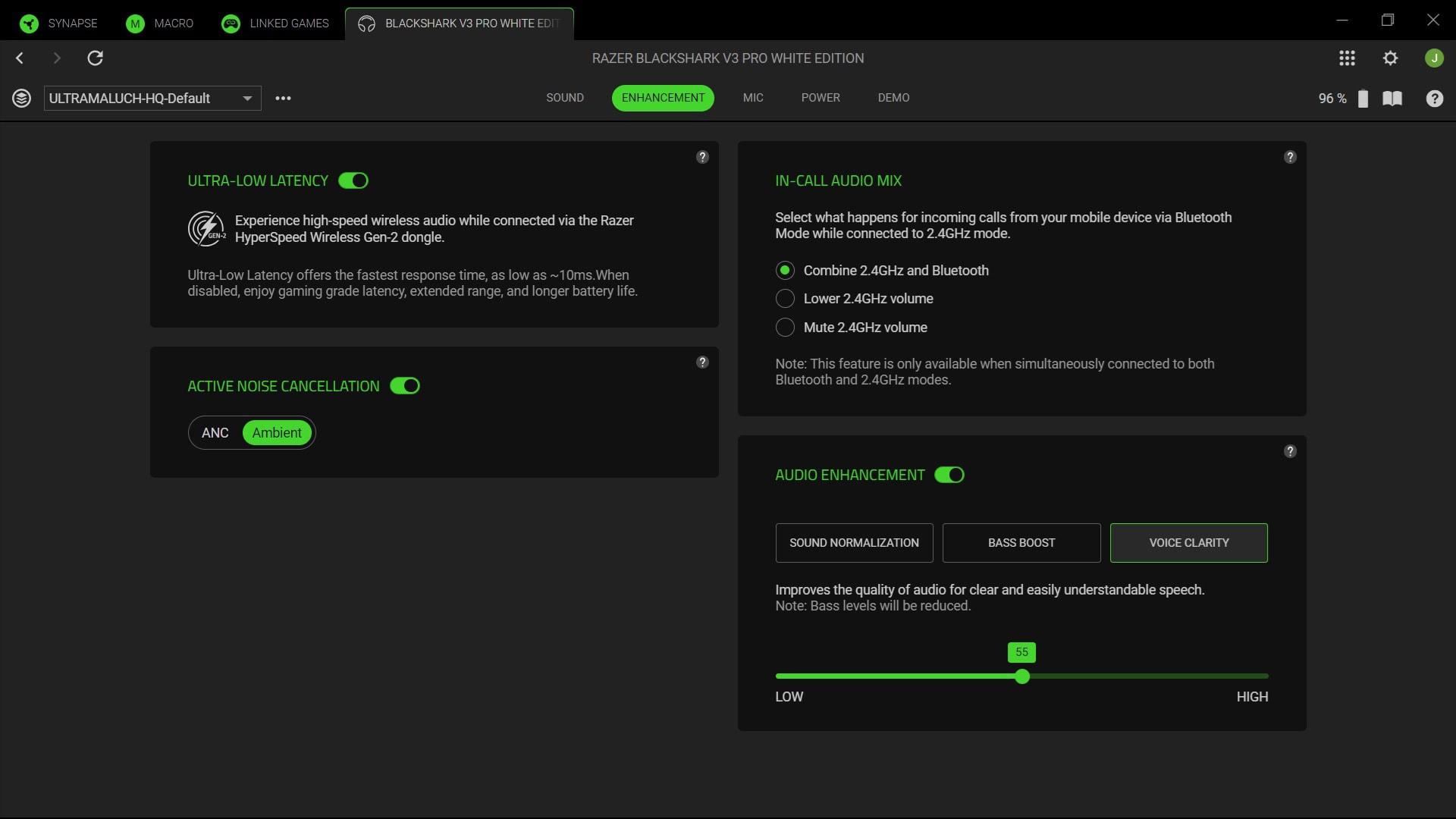
Task: Open the Linked Games tab
Action: (275, 24)
